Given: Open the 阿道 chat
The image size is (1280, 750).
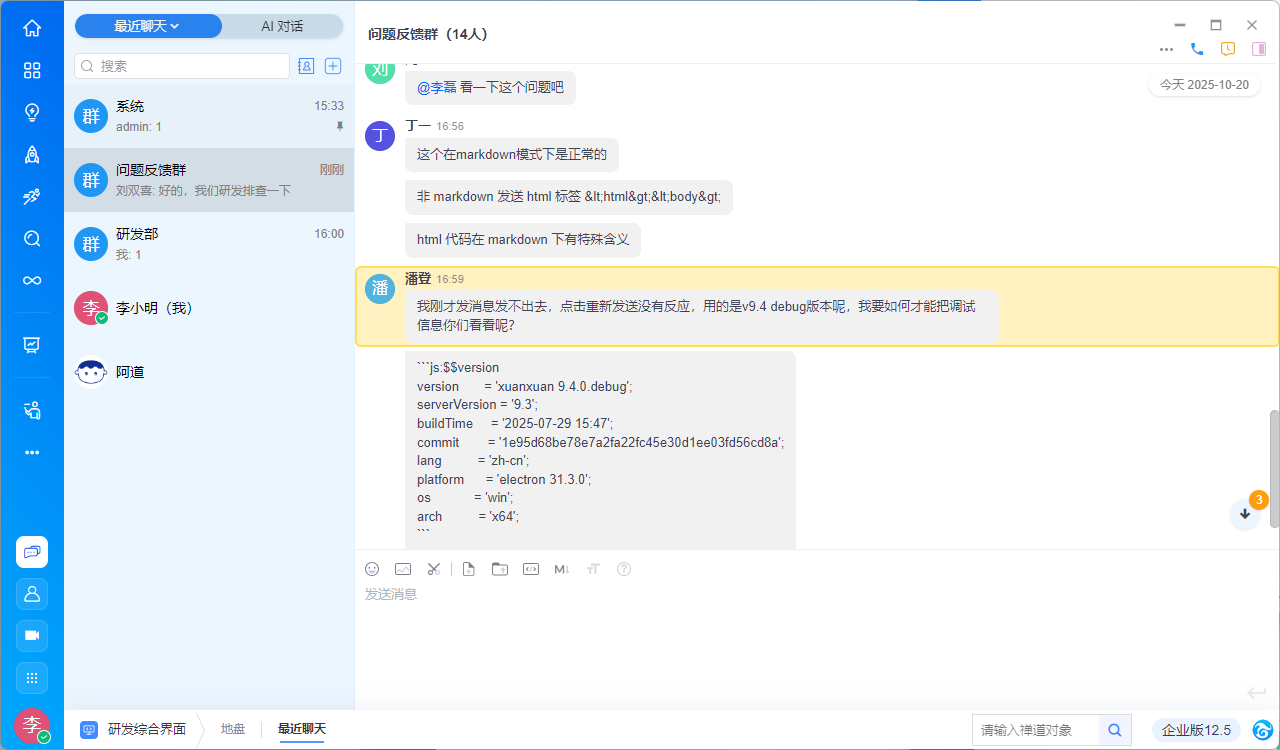Looking at the screenshot, I should pos(209,372).
